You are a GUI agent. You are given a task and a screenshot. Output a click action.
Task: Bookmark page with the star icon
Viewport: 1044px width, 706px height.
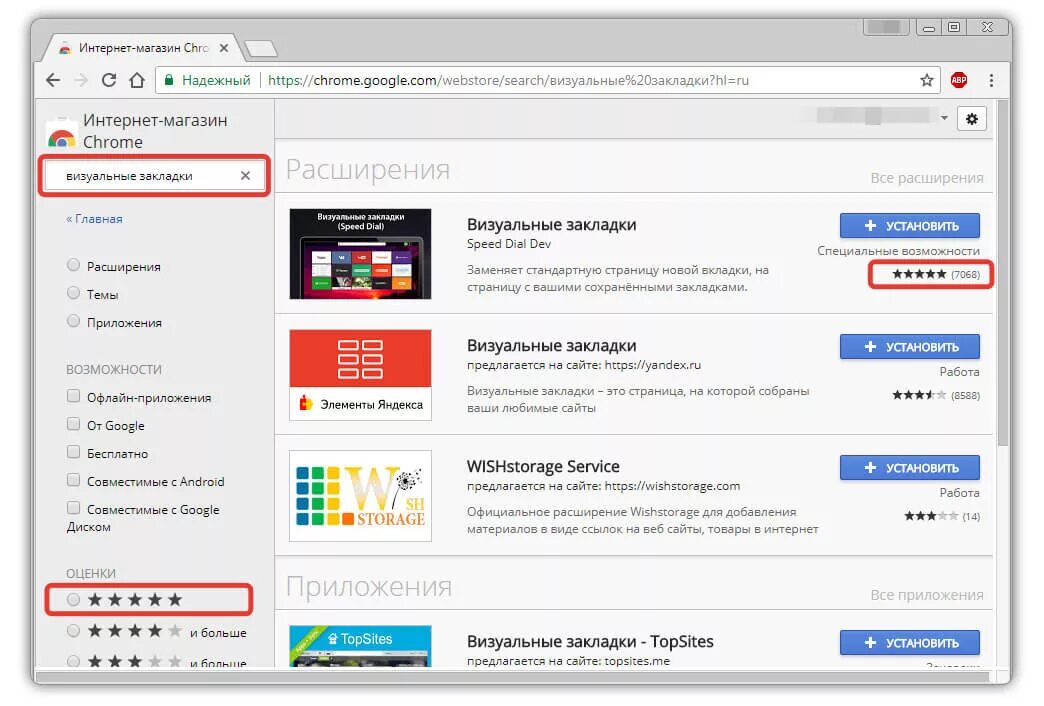(x=927, y=81)
